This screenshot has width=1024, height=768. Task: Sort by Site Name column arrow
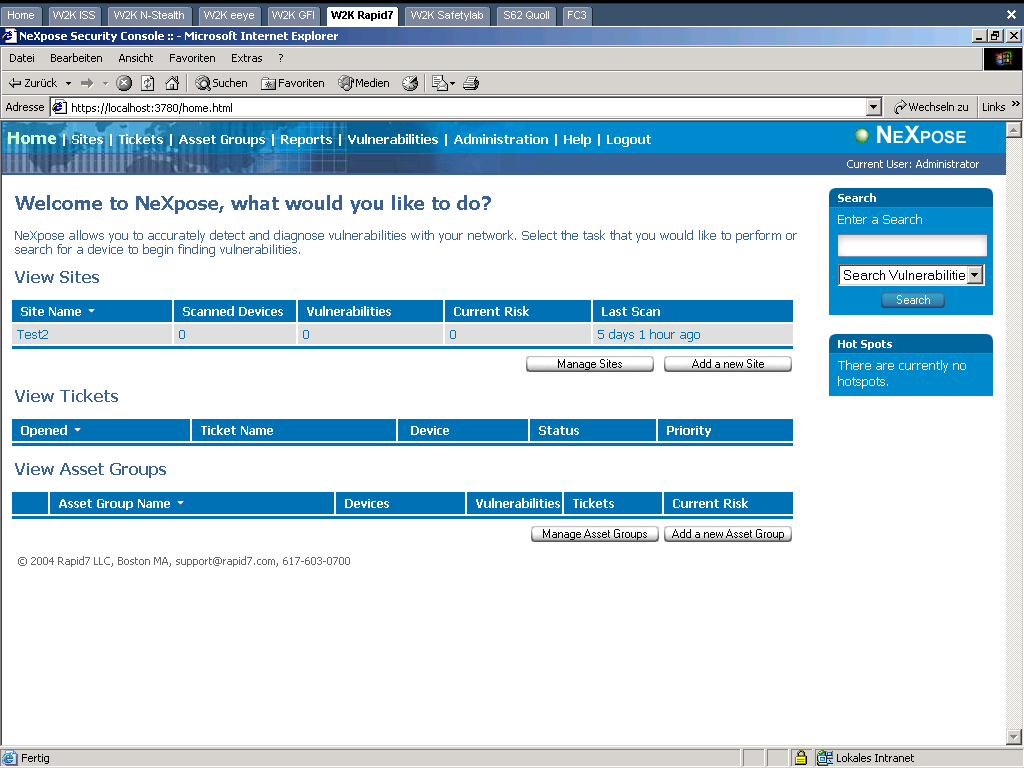pos(91,311)
